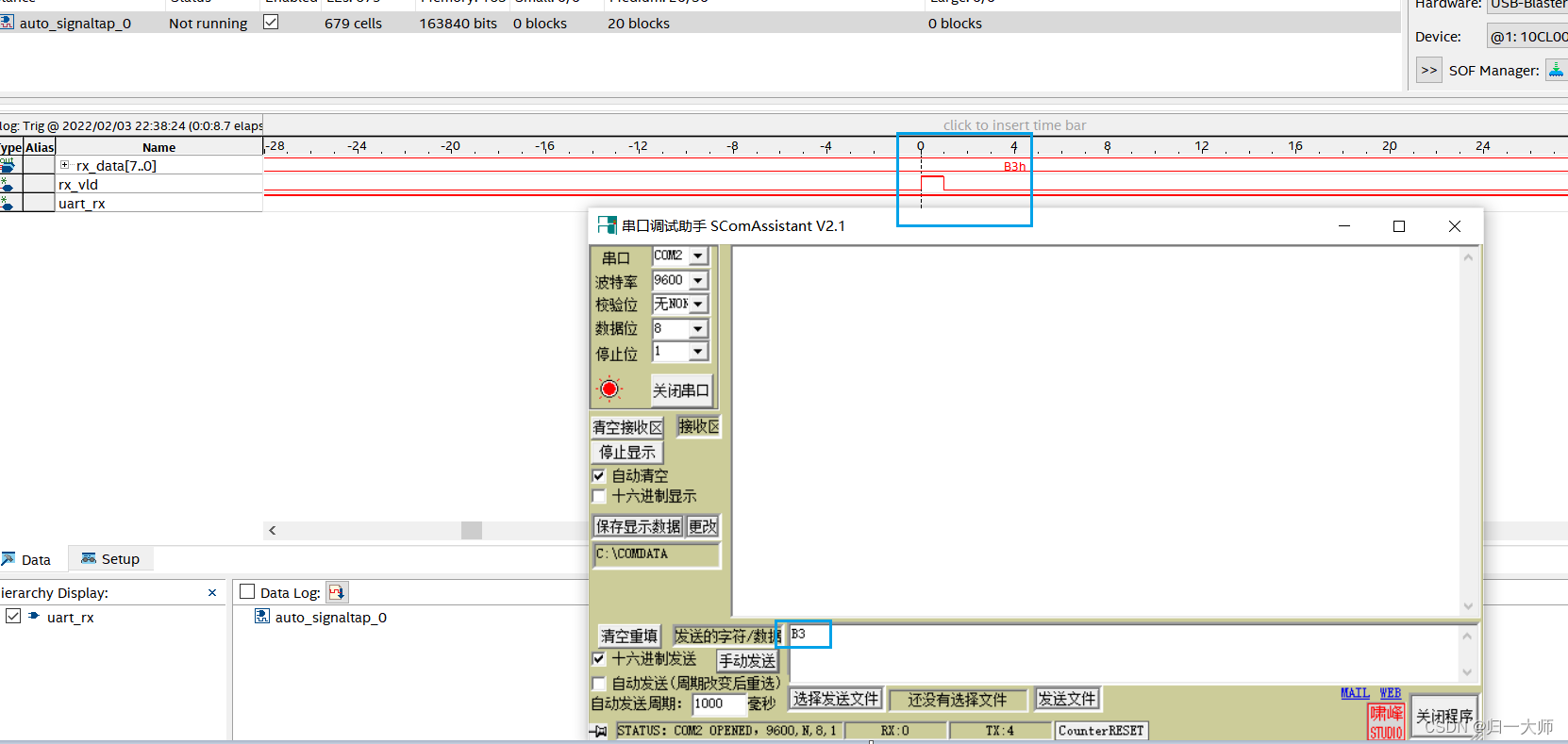This screenshot has height=744, width=1568.
Task: Enable 十六进制显示 hex display checkbox
Action: tap(599, 496)
